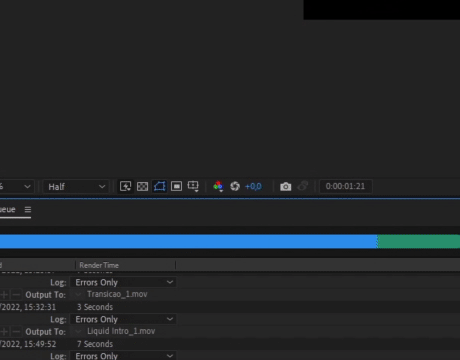This screenshot has width=460, height=360.
Task: Toggle mask and shape path visibility
Action: coord(160,186)
